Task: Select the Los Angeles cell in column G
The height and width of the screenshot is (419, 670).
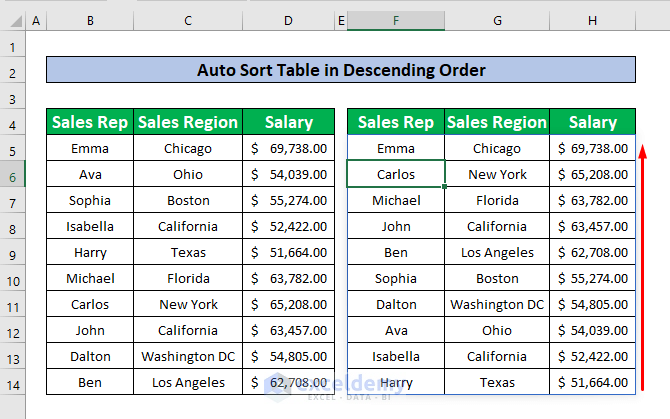Action: point(497,252)
